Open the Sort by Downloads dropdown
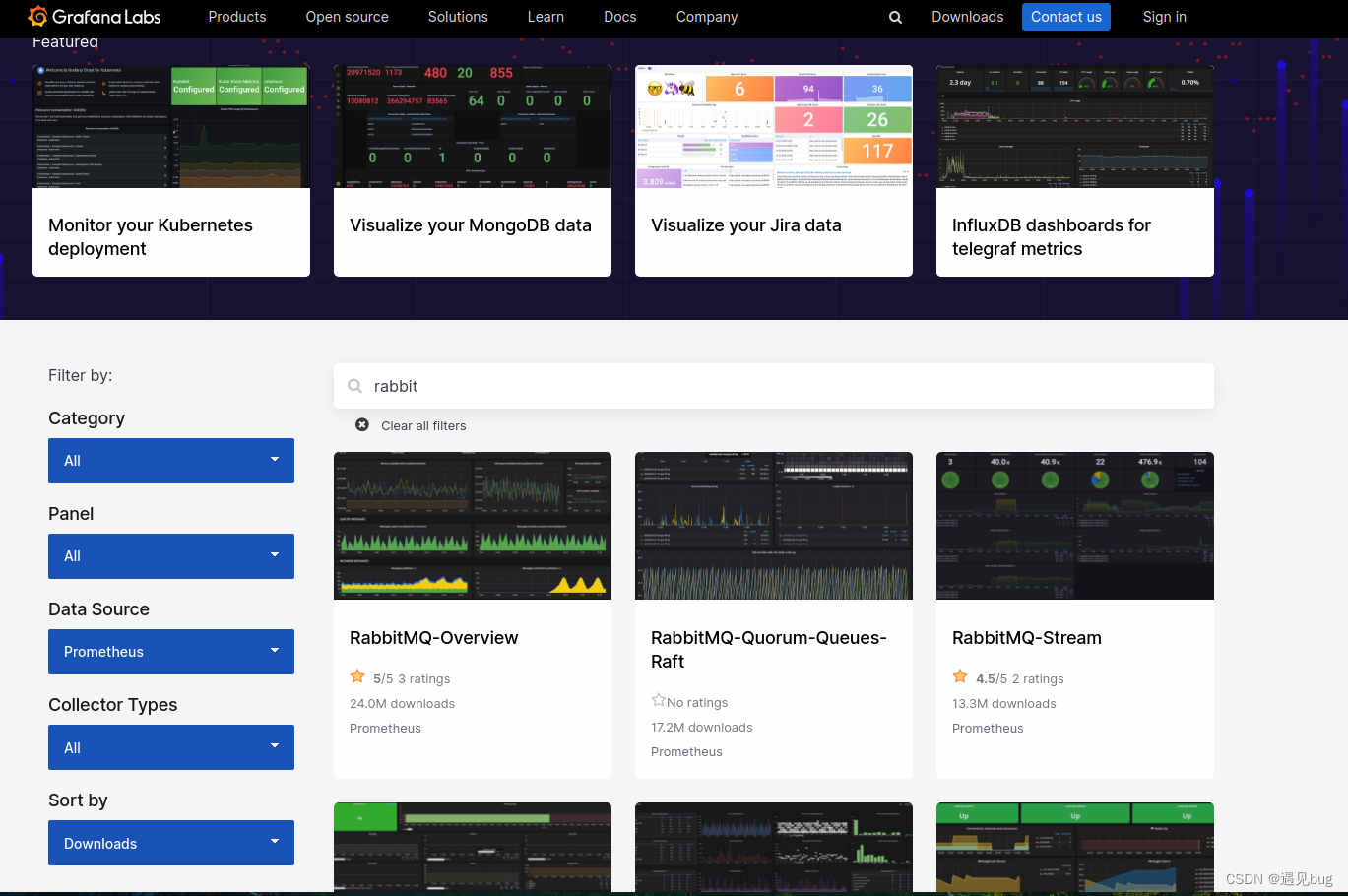The height and width of the screenshot is (896, 1348). 171,843
